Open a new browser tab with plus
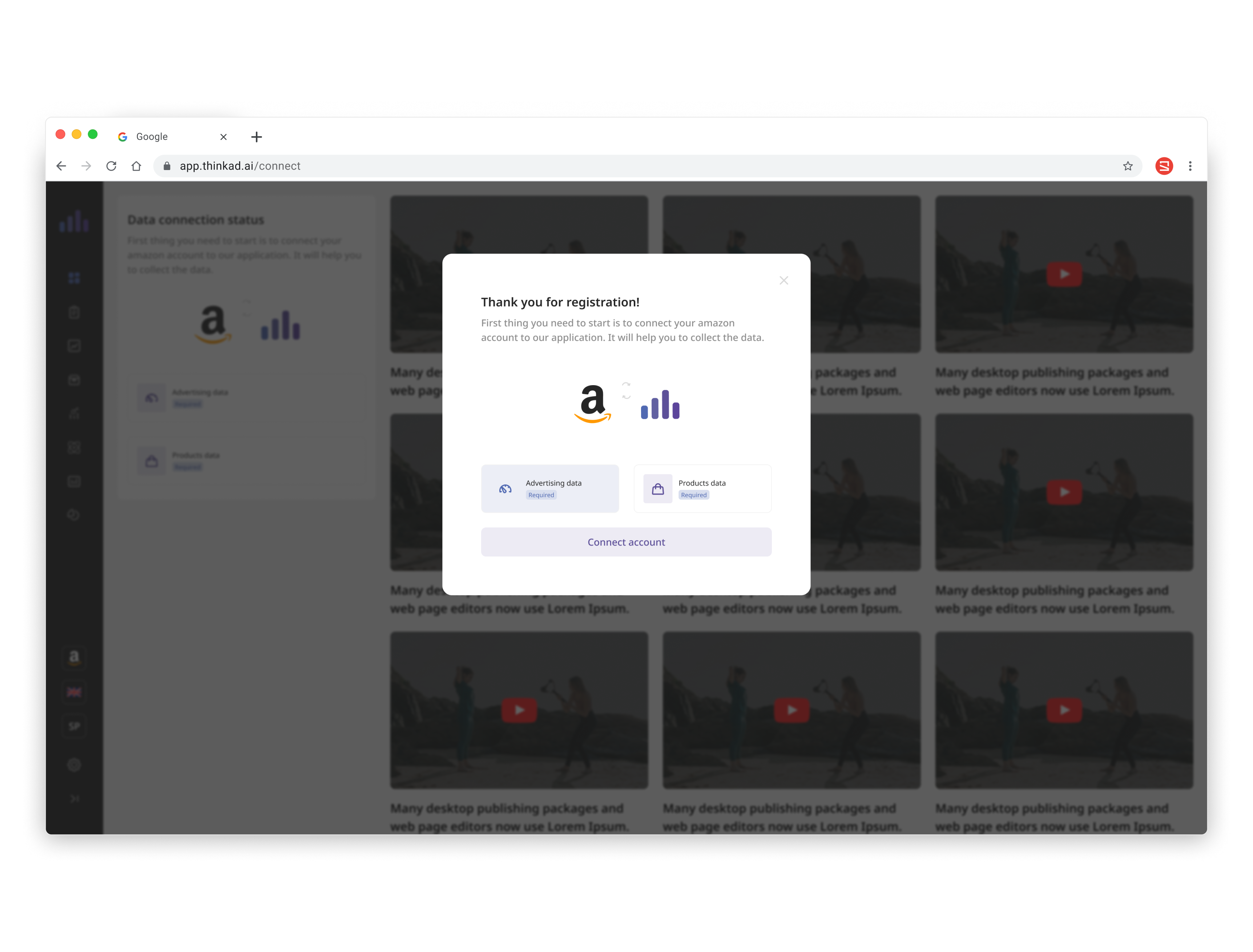Image resolution: width=1253 pixels, height=952 pixels. (256, 137)
